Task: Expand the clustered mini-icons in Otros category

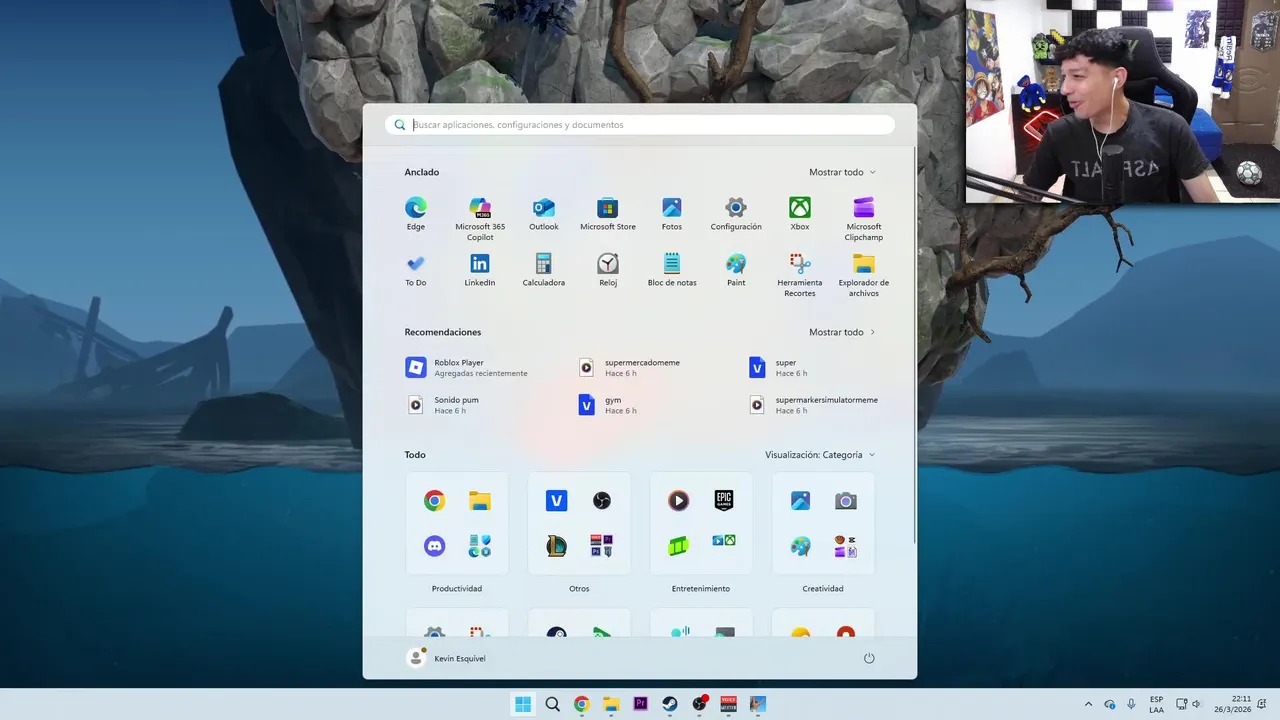Action: click(x=602, y=546)
